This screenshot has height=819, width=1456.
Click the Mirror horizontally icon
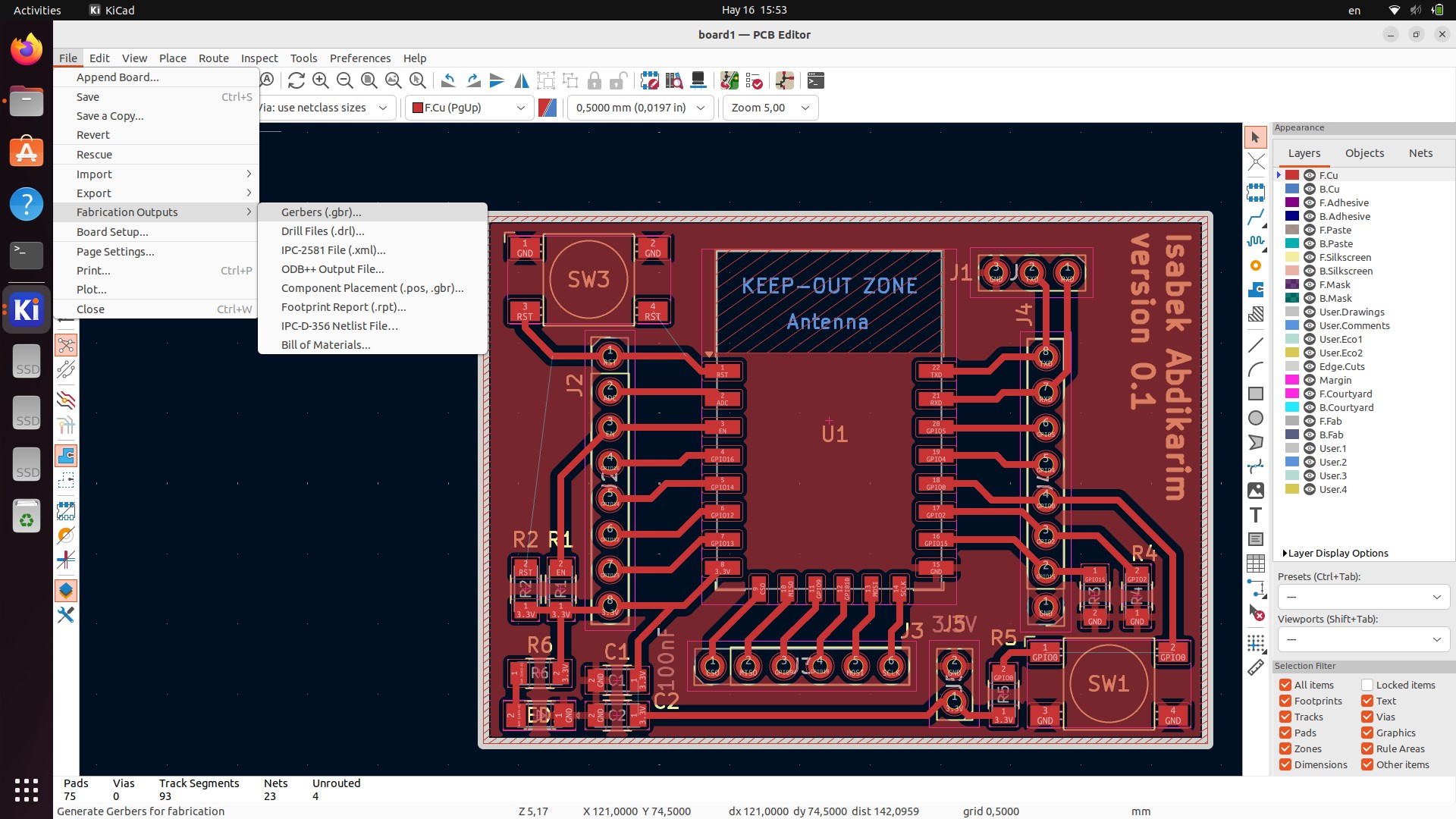click(x=522, y=80)
